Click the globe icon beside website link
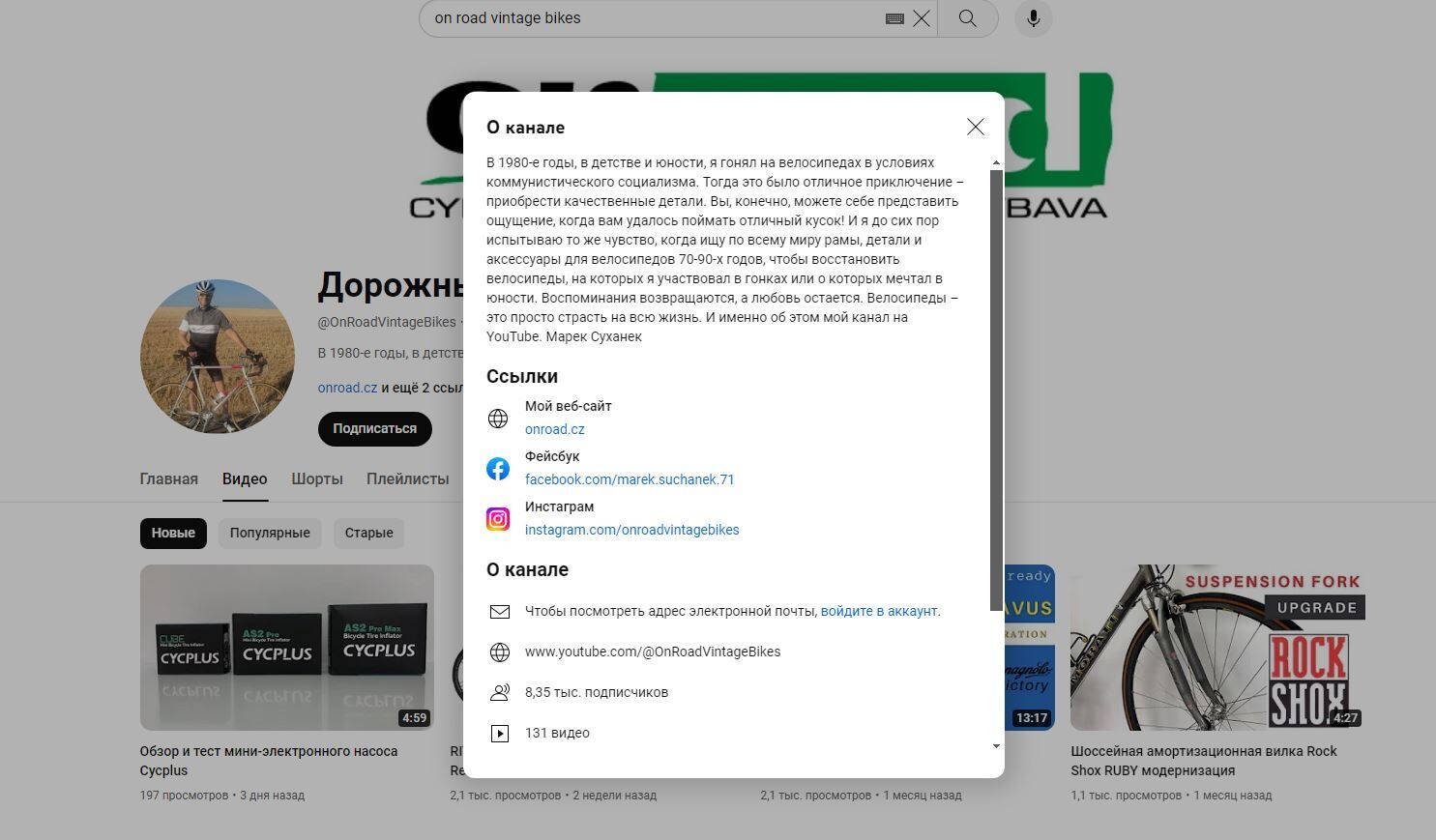Viewport: 1436px width, 840px height. point(498,419)
